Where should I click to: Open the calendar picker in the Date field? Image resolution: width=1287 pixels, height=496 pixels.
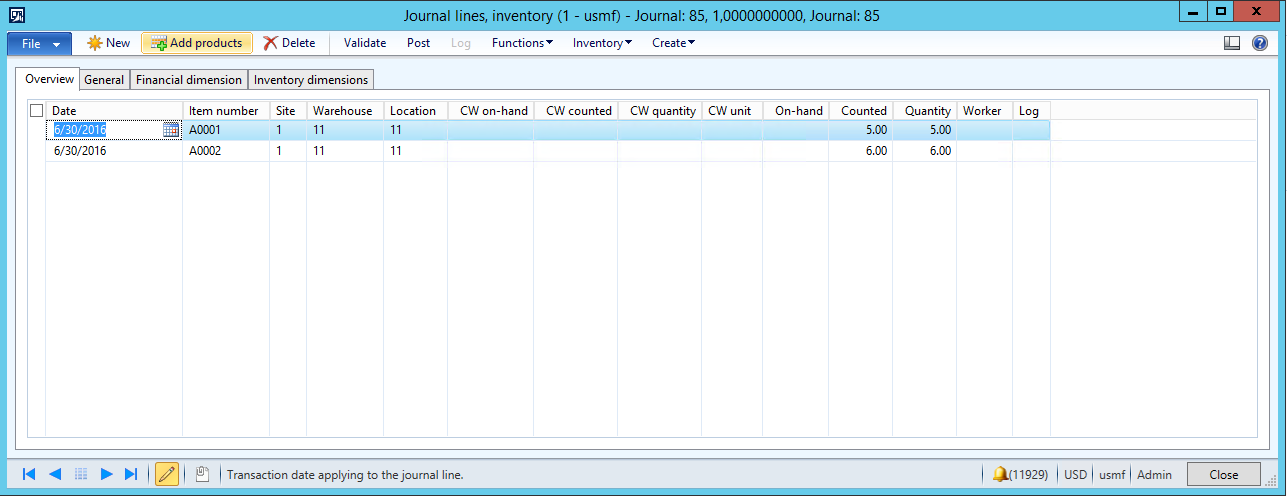[x=171, y=130]
